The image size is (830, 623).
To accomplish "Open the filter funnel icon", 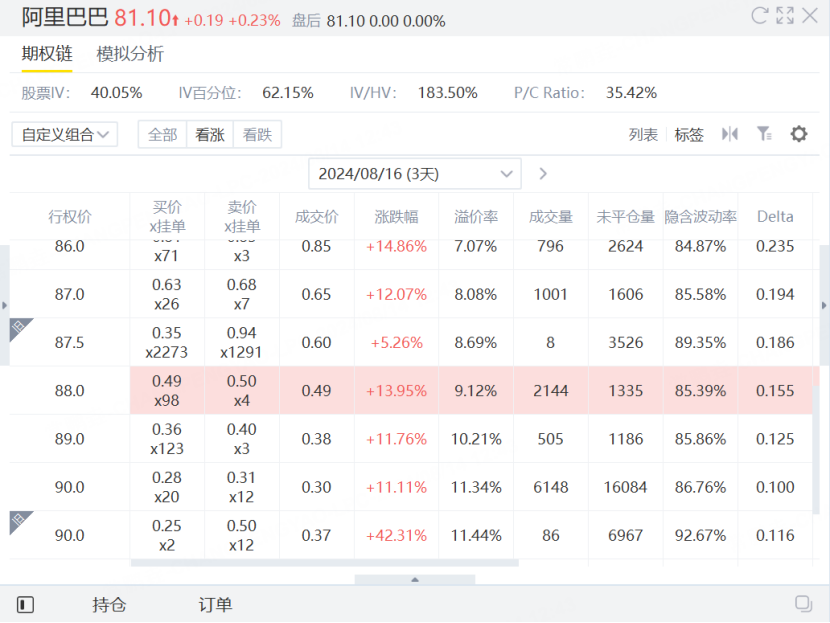I will pyautogui.click(x=764, y=134).
